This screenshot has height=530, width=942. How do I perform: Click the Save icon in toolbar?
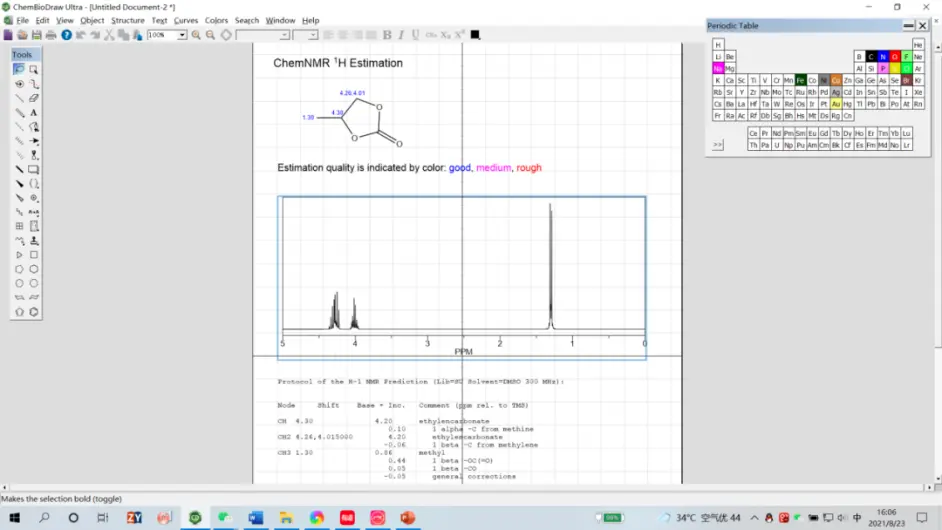point(37,35)
